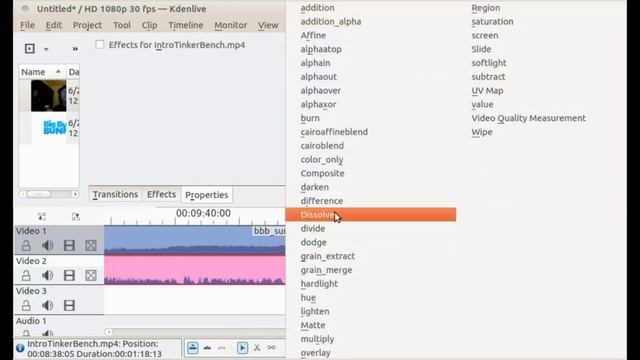Viewport: 640px width, 360px height.
Task: Toggle composite icon on Video 1 track
Action: [91, 245]
